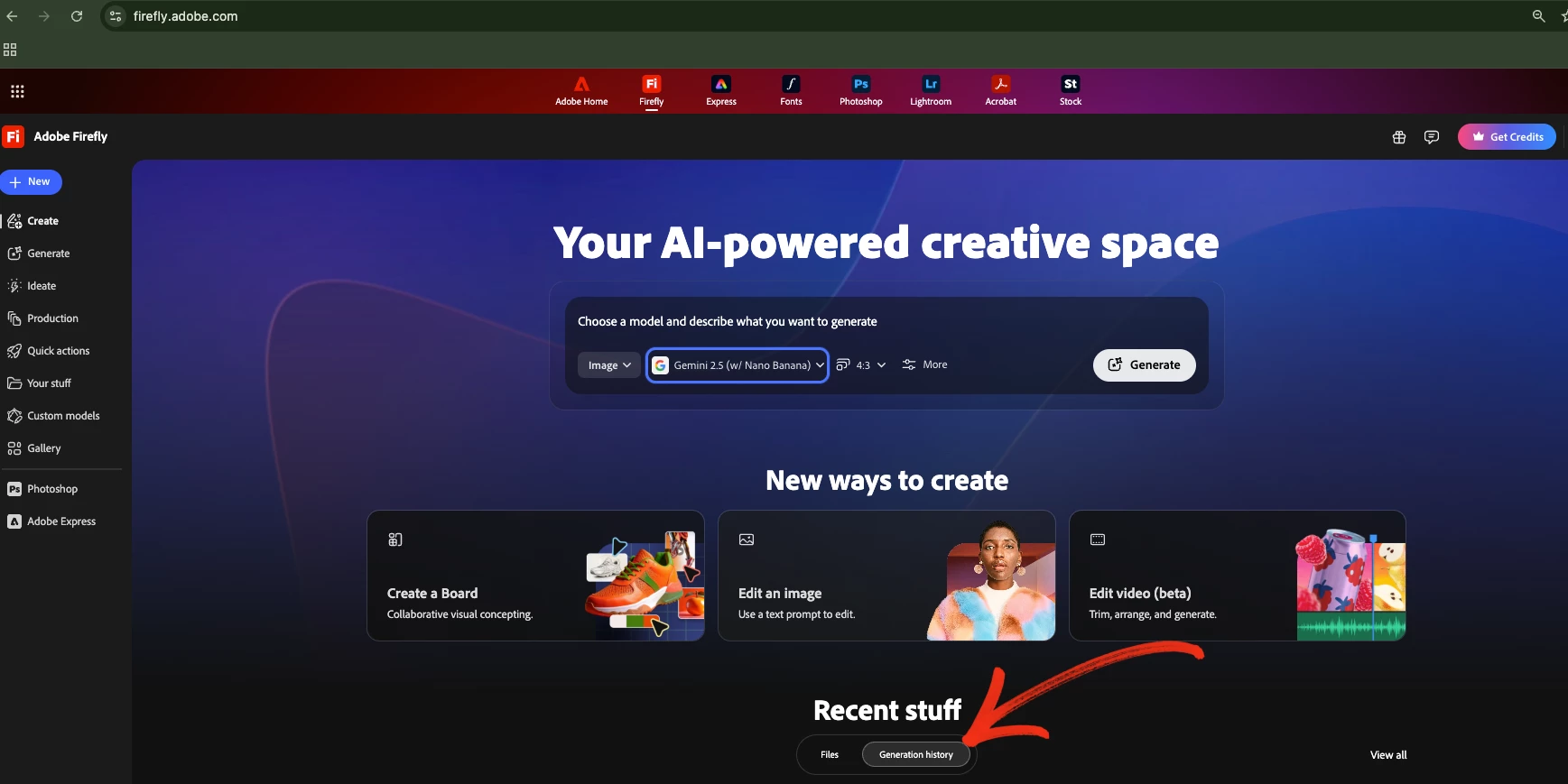Expand the 4:3 aspect ratio dropdown

pyautogui.click(x=861, y=365)
